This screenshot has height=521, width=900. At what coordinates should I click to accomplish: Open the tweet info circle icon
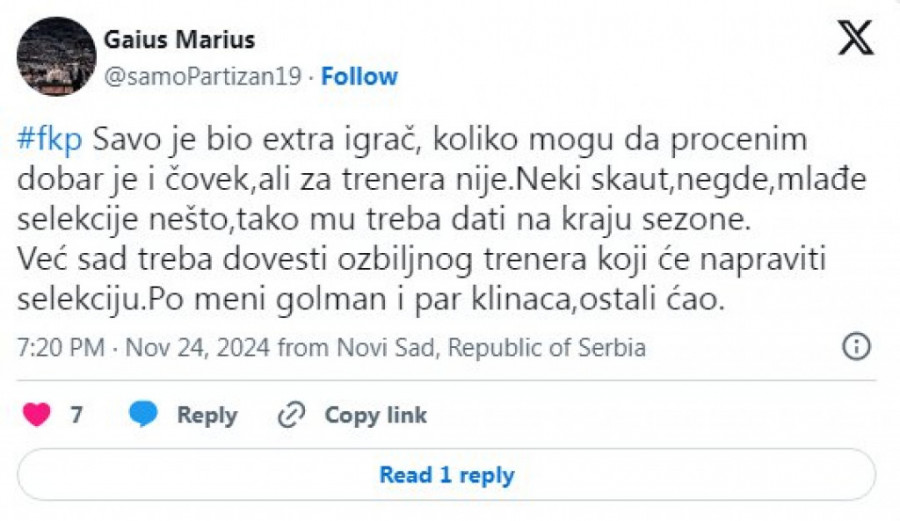coord(856,347)
